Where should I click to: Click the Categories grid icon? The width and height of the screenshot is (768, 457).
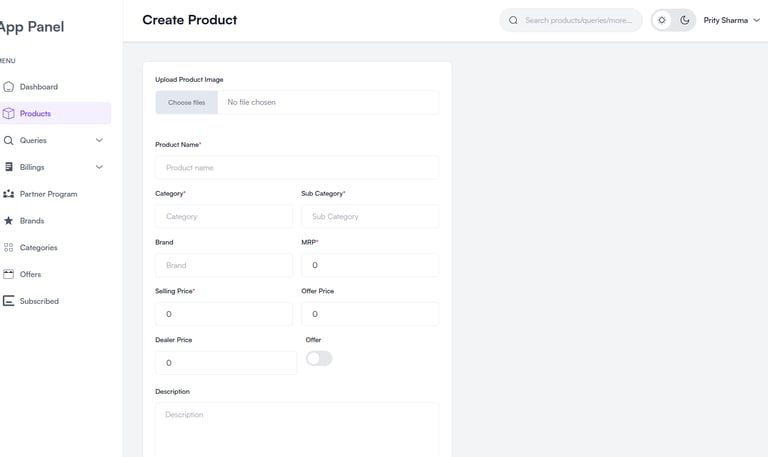click(x=9, y=247)
